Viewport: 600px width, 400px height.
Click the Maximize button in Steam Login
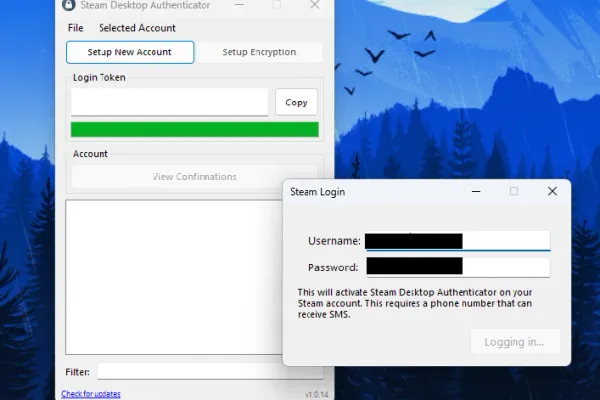[514, 191]
